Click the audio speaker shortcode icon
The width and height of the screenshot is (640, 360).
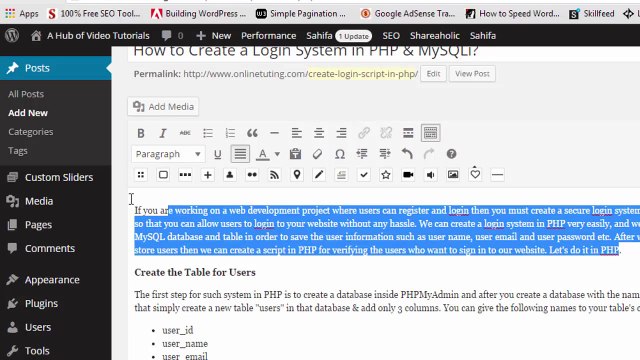(x=430, y=175)
